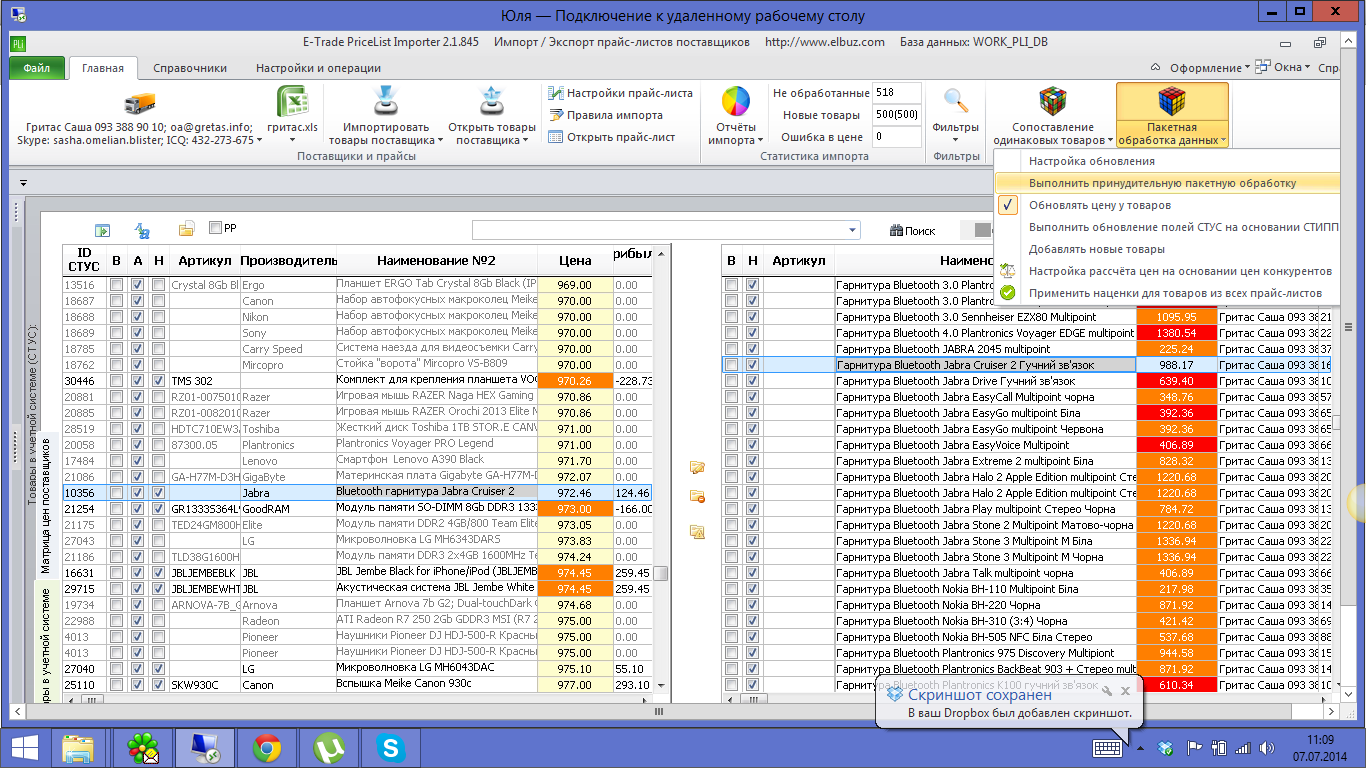The width and height of the screenshot is (1366, 768).
Task: Expand the Отчёты импорта dropdown arrow
Action: [x=758, y=141]
